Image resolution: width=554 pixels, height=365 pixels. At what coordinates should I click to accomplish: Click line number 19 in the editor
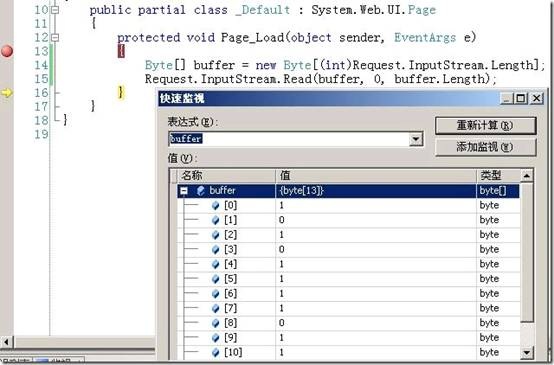click(41, 134)
